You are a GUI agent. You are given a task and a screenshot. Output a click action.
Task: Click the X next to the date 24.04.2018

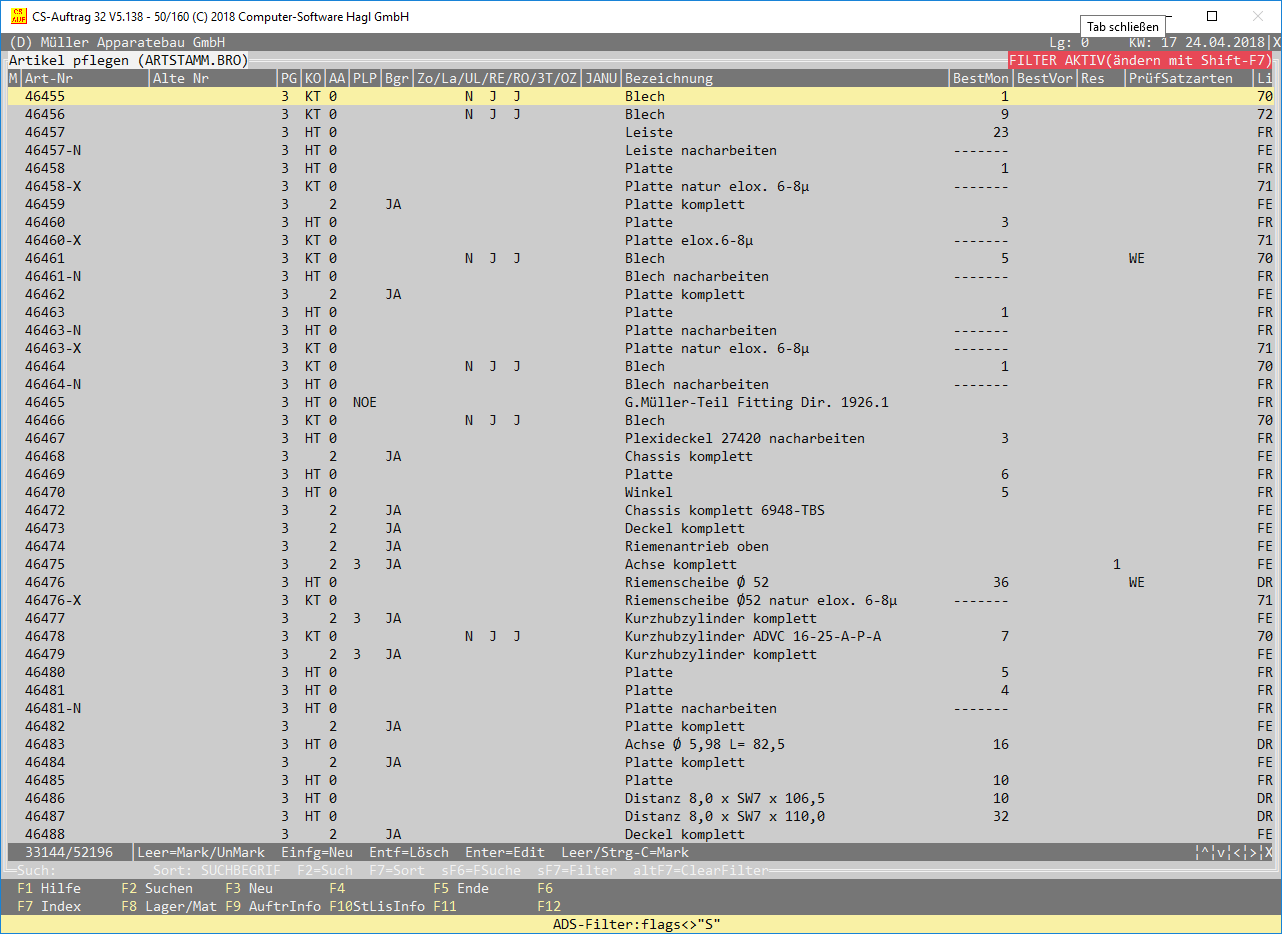coord(1275,43)
